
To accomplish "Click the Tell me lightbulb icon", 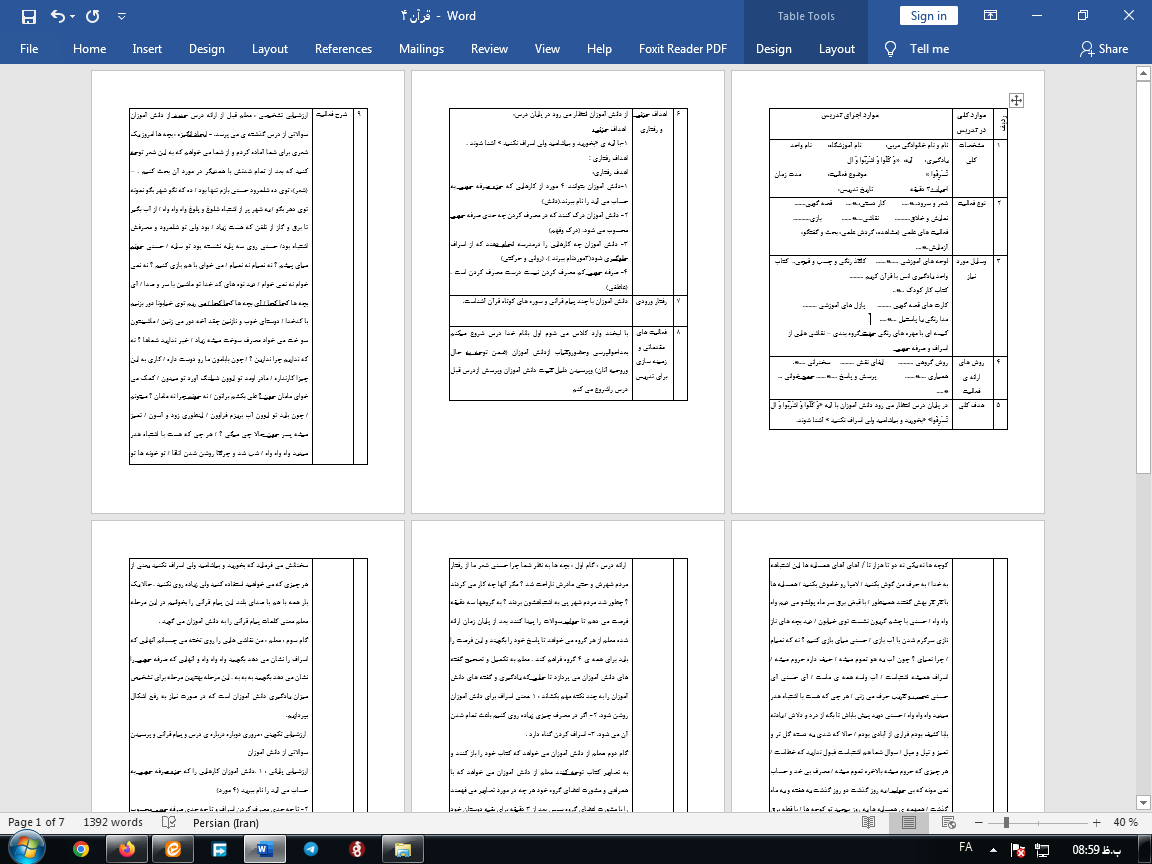I will coord(890,48).
